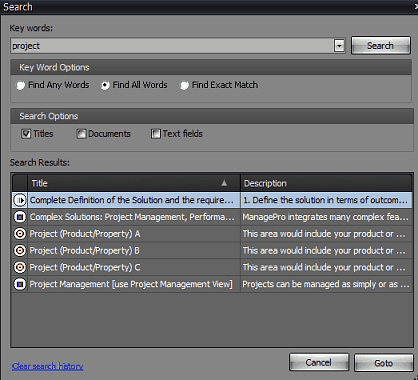Select the Find Exact Match radio button
The image size is (418, 380).
click(184, 86)
